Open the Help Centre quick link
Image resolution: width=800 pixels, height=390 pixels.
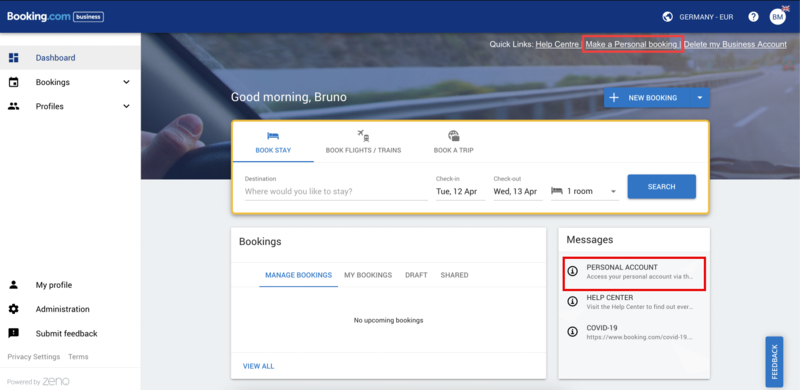557,44
